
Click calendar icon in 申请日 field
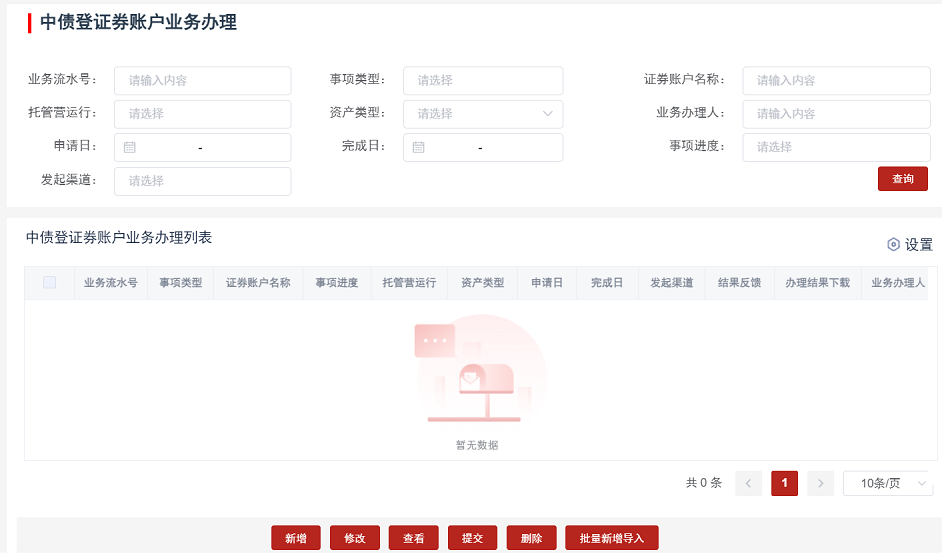(130, 148)
